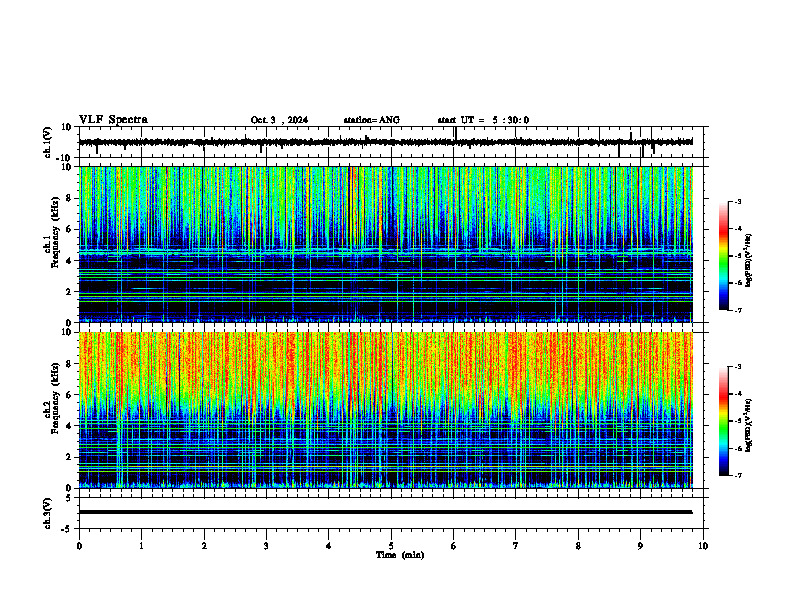Click the "6" kHz tick of ch.2 spectrogram

point(69,395)
